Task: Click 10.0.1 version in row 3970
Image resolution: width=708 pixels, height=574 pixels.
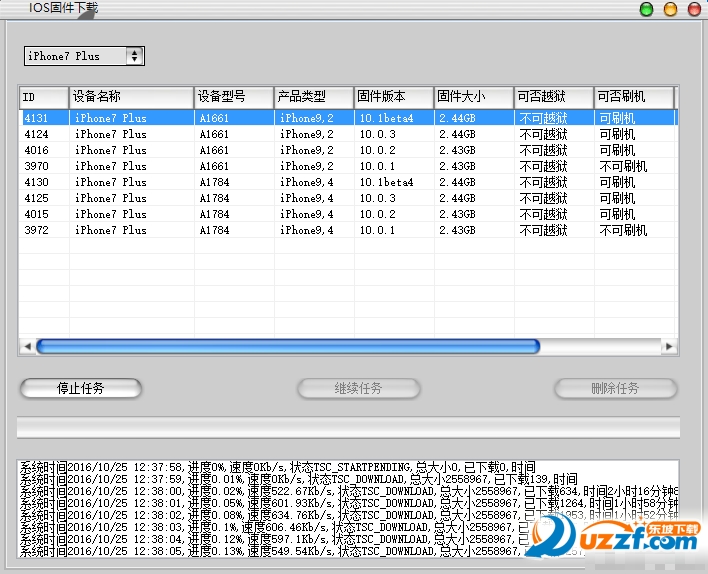Action: (x=377, y=166)
